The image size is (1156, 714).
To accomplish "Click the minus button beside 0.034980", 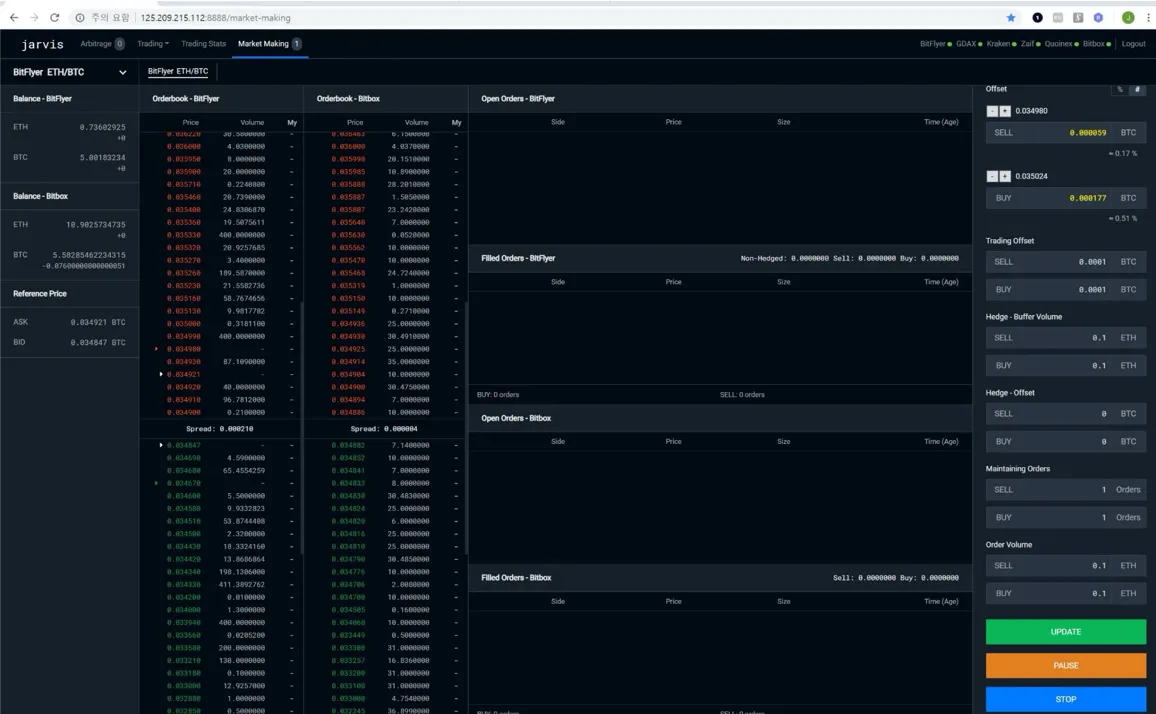I will click(x=992, y=111).
